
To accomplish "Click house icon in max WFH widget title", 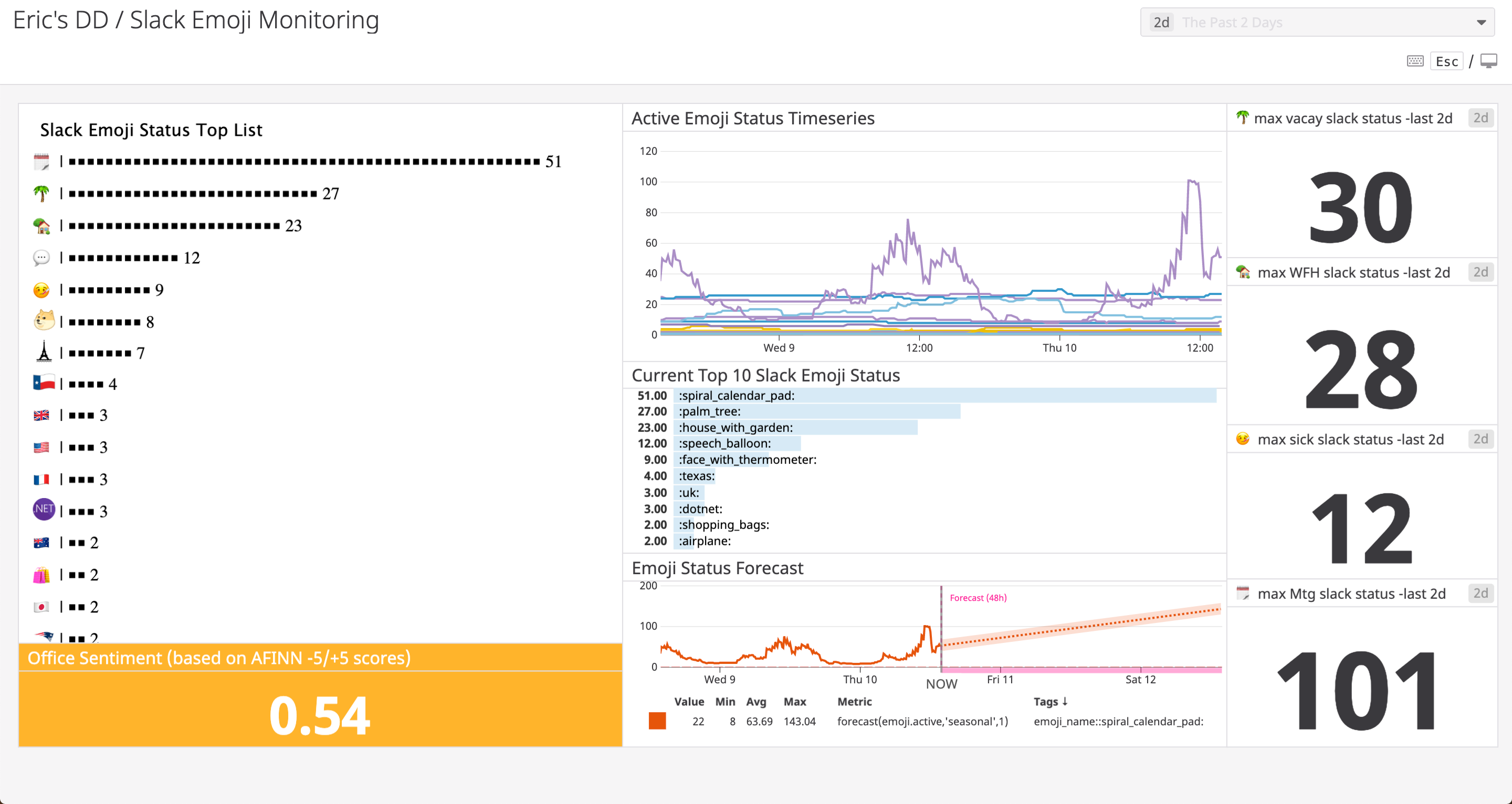I will pos(1243,272).
